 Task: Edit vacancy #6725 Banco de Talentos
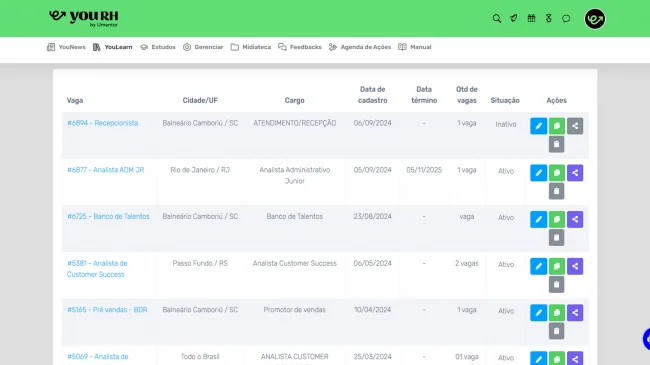click(538, 219)
